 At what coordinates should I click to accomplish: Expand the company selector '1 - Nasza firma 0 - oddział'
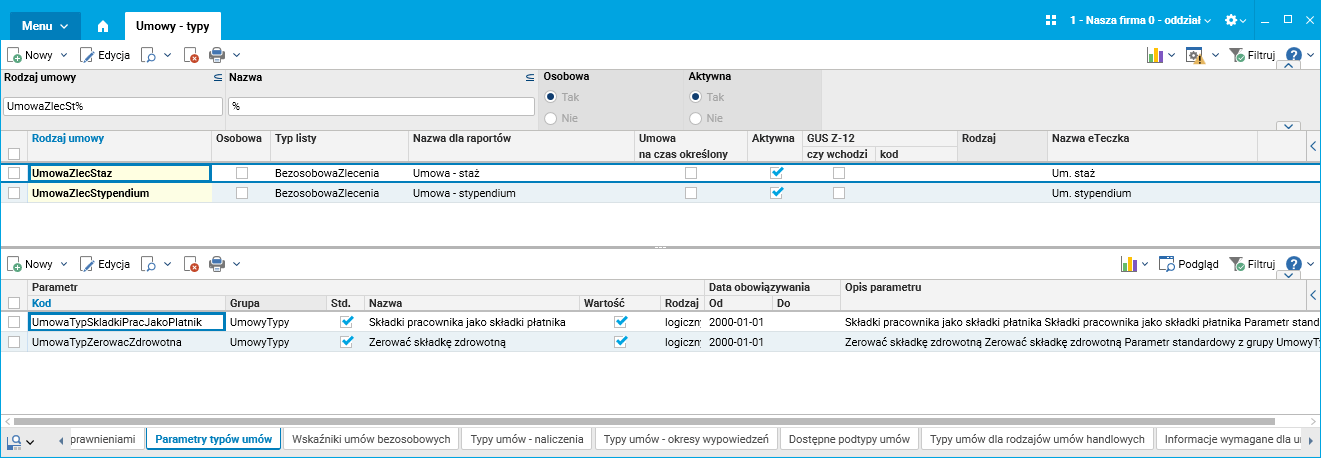[1140, 20]
